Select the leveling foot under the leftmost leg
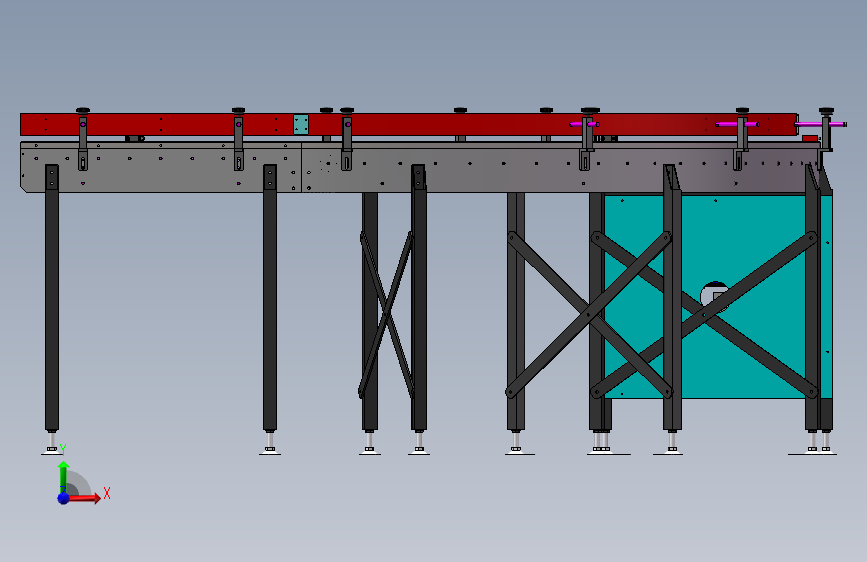 51,444
